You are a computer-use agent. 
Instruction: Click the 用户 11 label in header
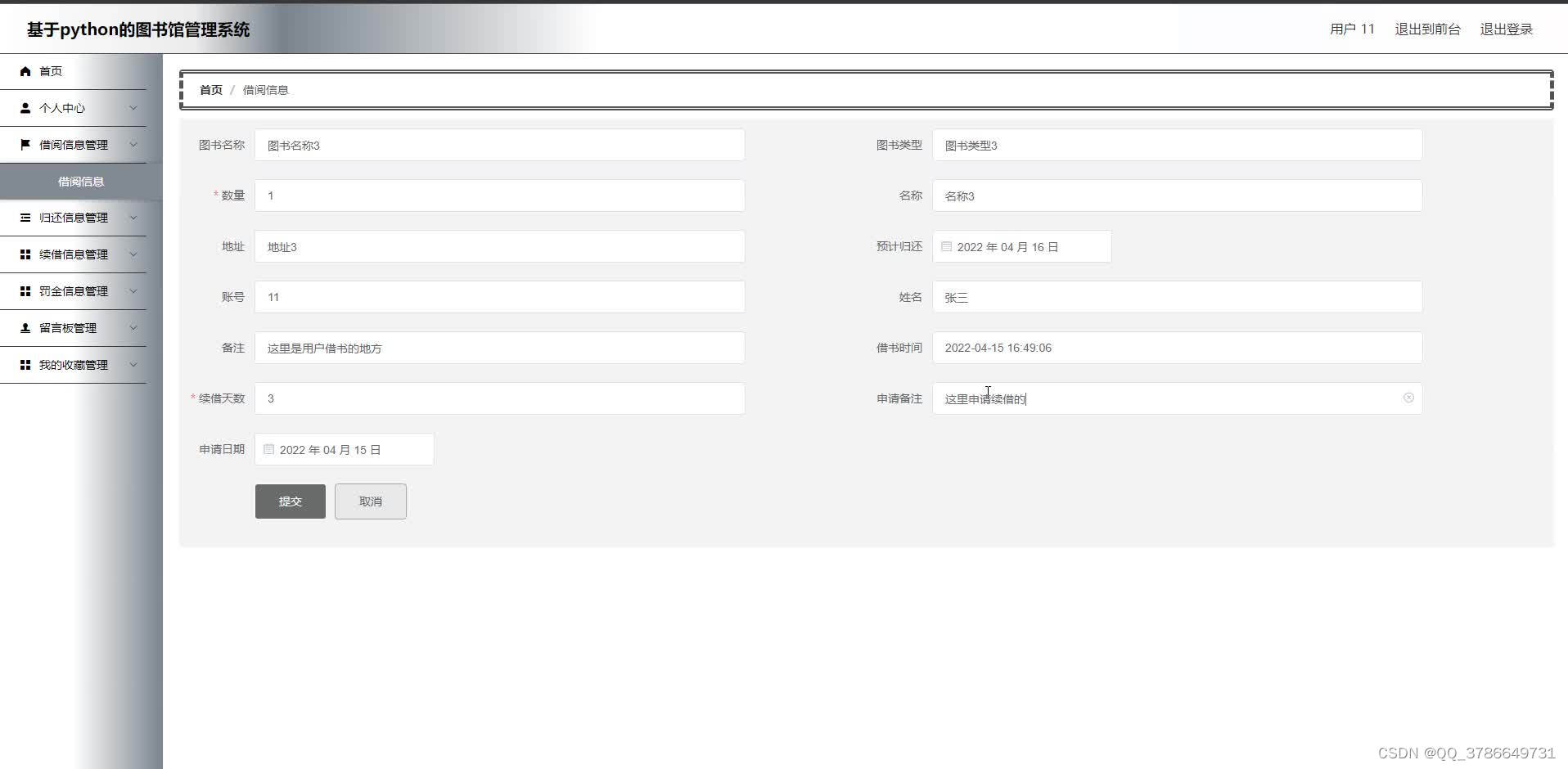(1352, 29)
